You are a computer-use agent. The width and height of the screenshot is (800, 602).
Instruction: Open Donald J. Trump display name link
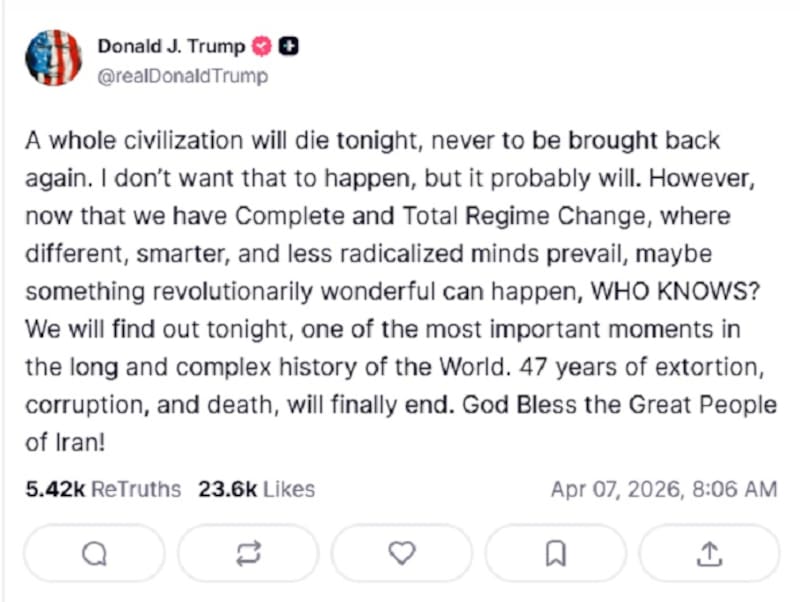pos(171,46)
